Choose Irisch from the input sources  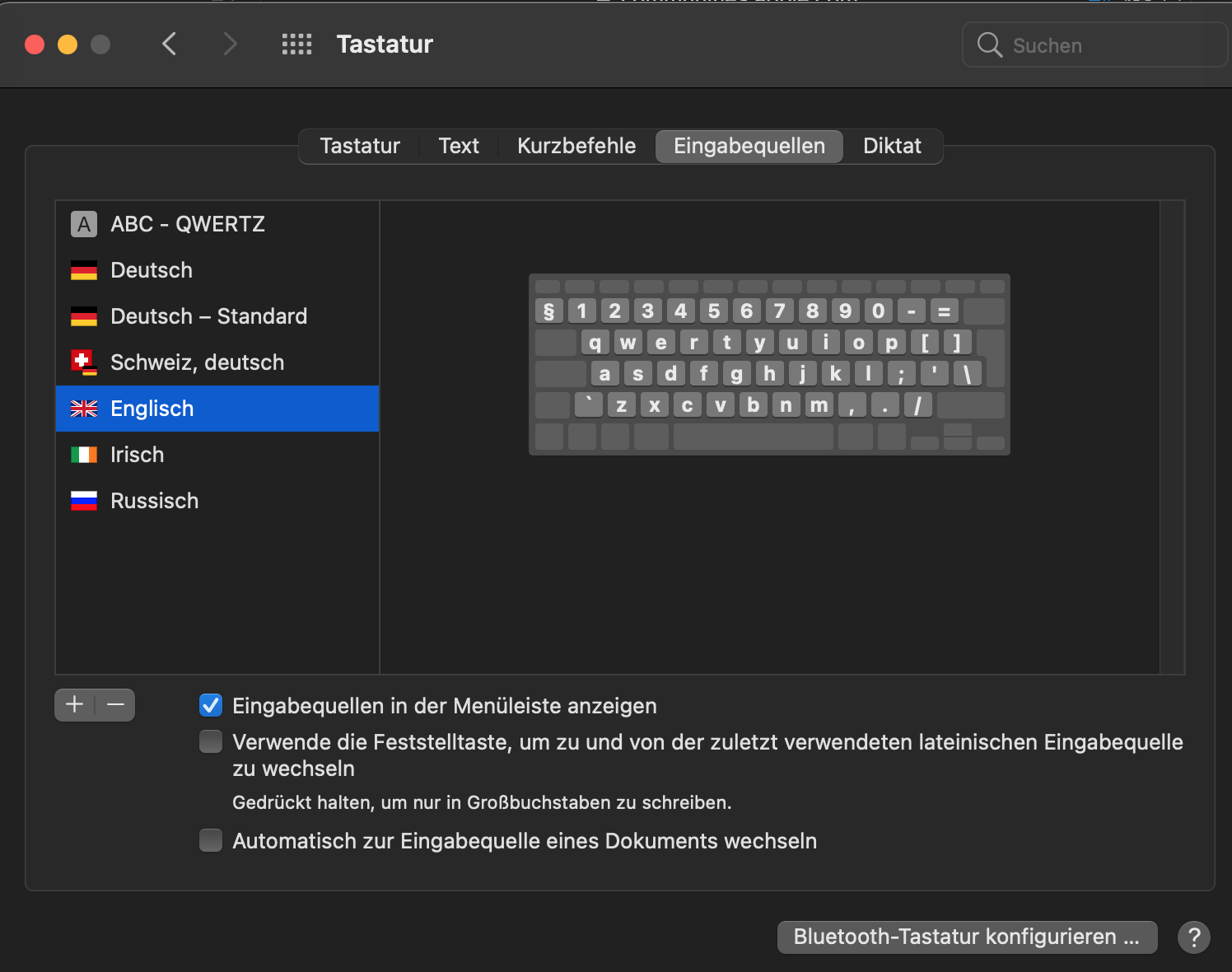[x=137, y=455]
